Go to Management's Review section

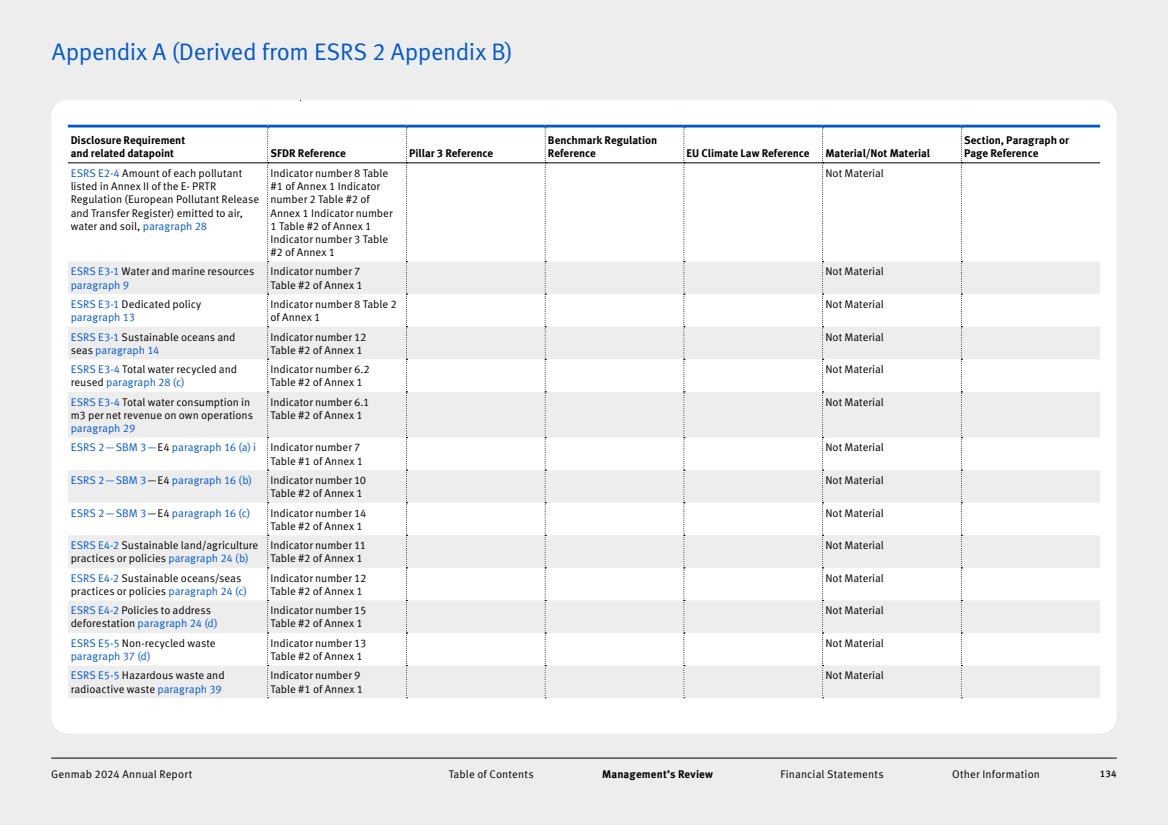click(657, 774)
